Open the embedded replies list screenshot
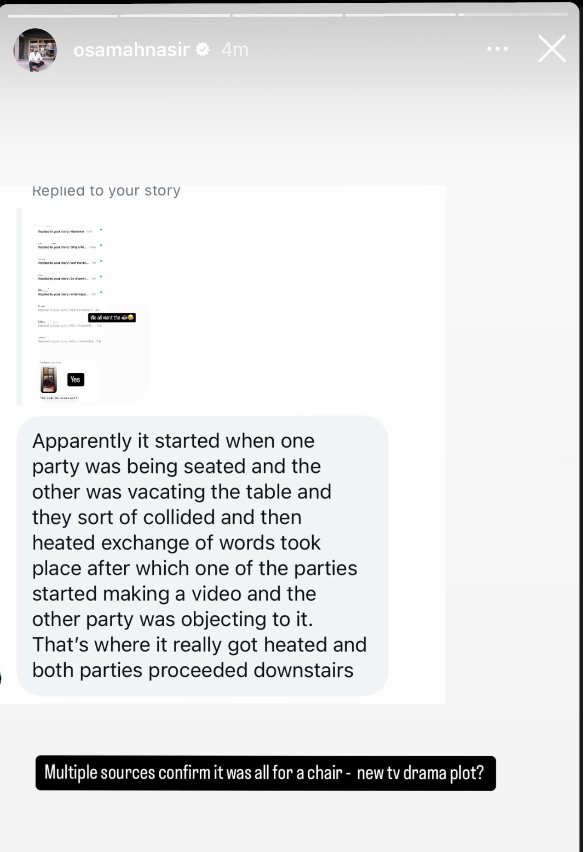 [x=84, y=306]
